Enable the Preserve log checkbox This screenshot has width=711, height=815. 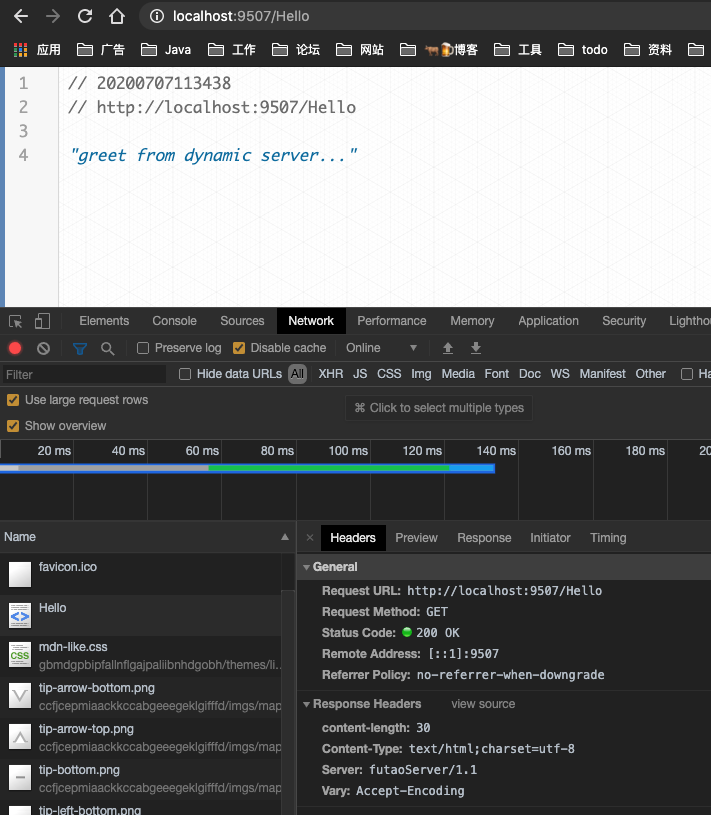coord(143,348)
